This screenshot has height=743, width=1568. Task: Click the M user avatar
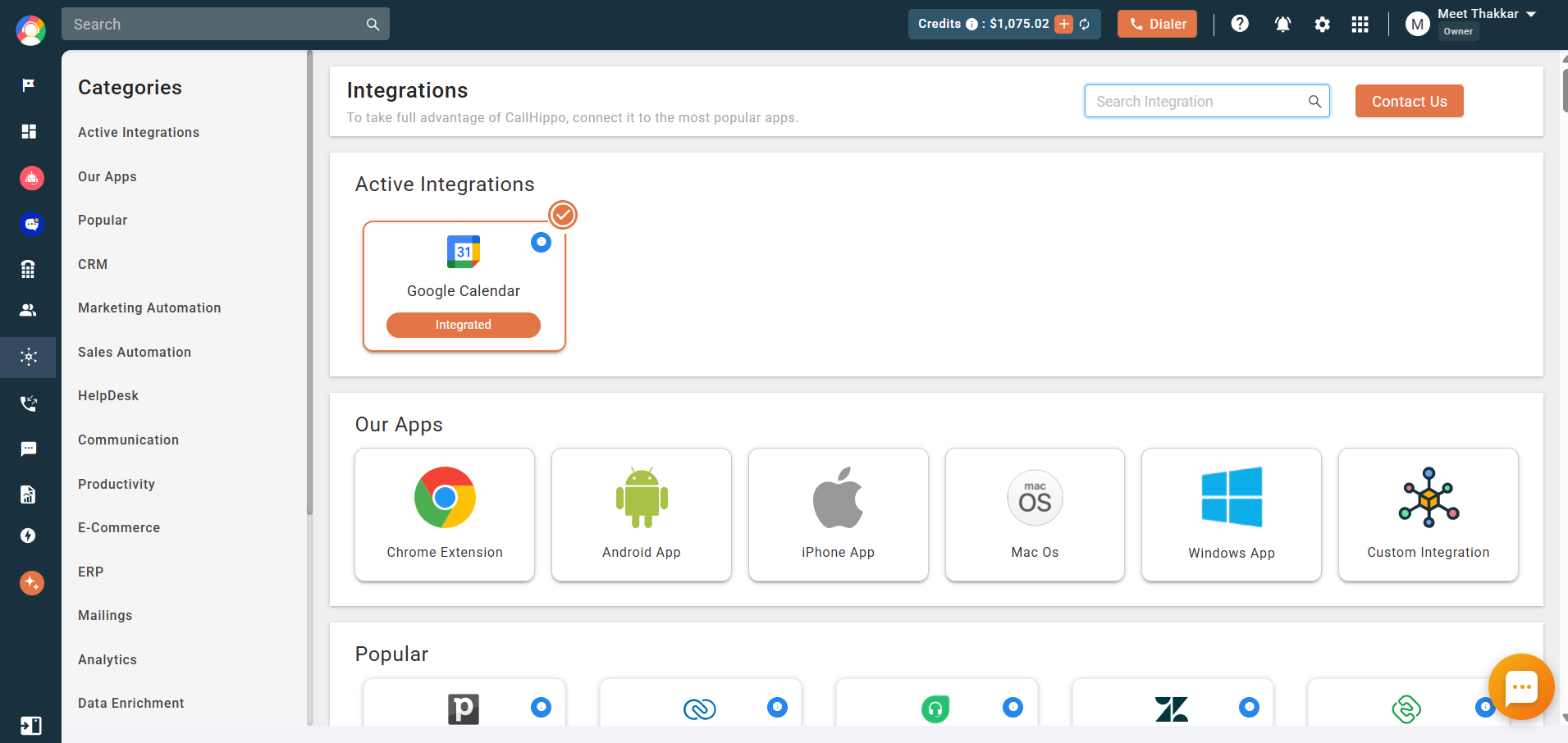click(x=1417, y=25)
